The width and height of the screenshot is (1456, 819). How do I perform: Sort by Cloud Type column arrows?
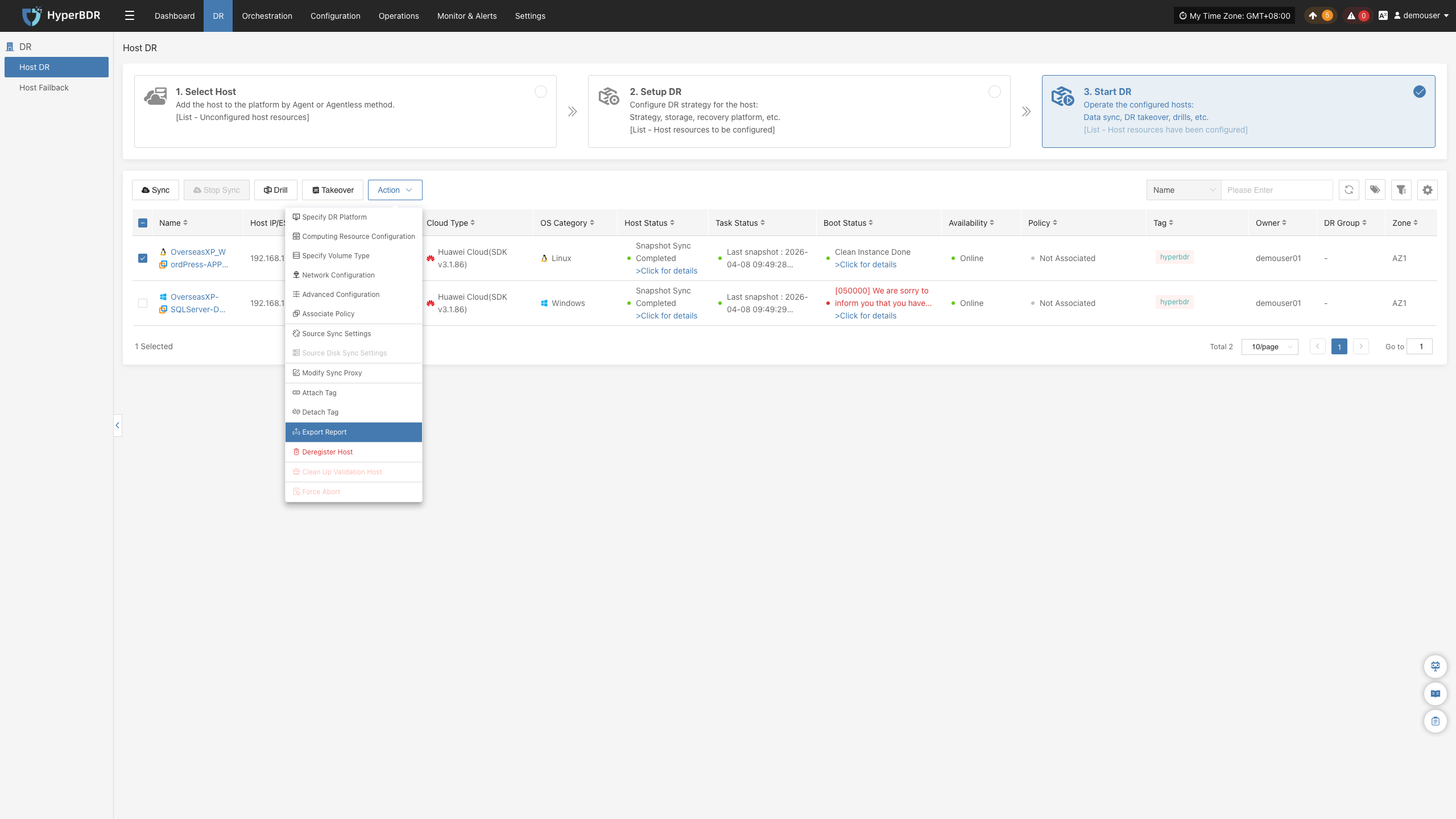[x=473, y=223]
